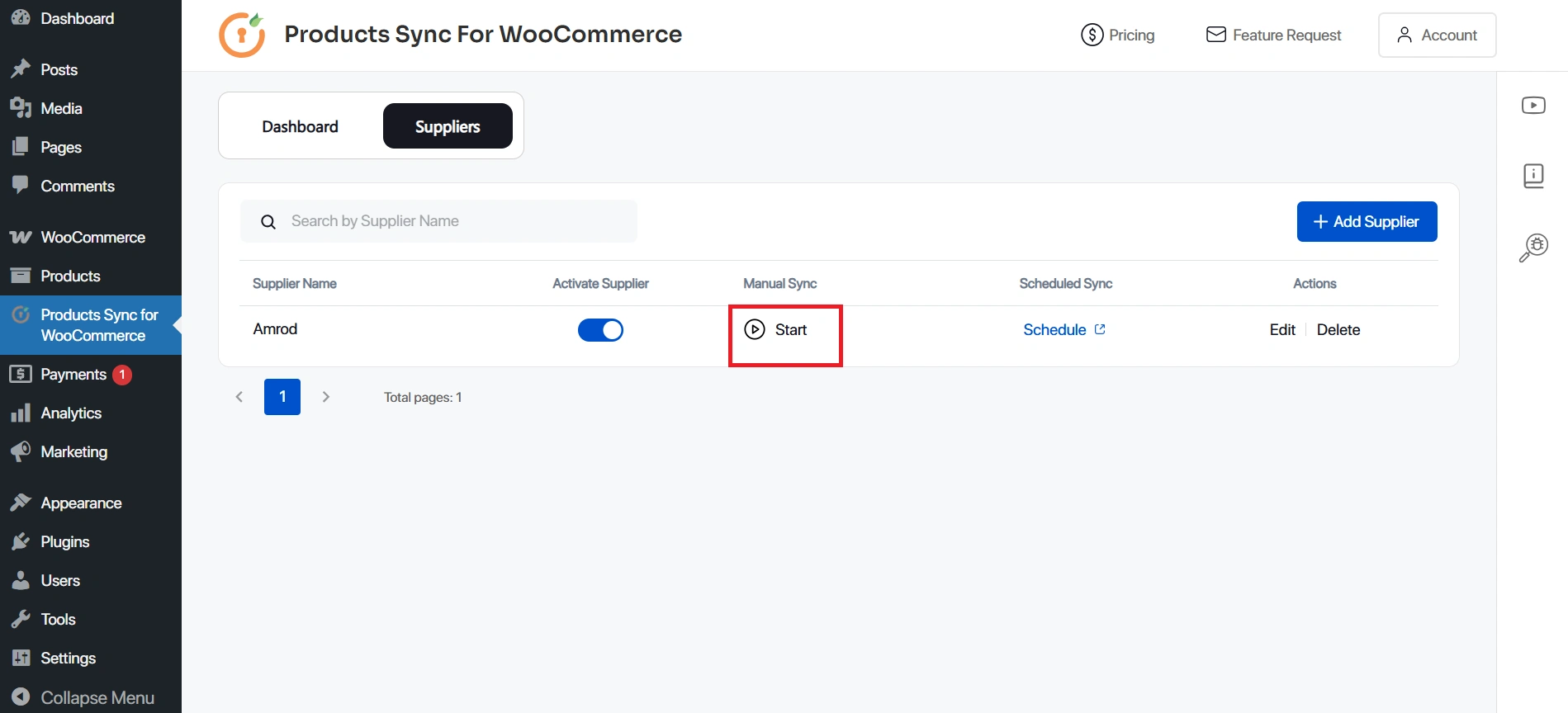1568x713 pixels.
Task: Go to next page arrow in pagination
Action: [x=326, y=397]
